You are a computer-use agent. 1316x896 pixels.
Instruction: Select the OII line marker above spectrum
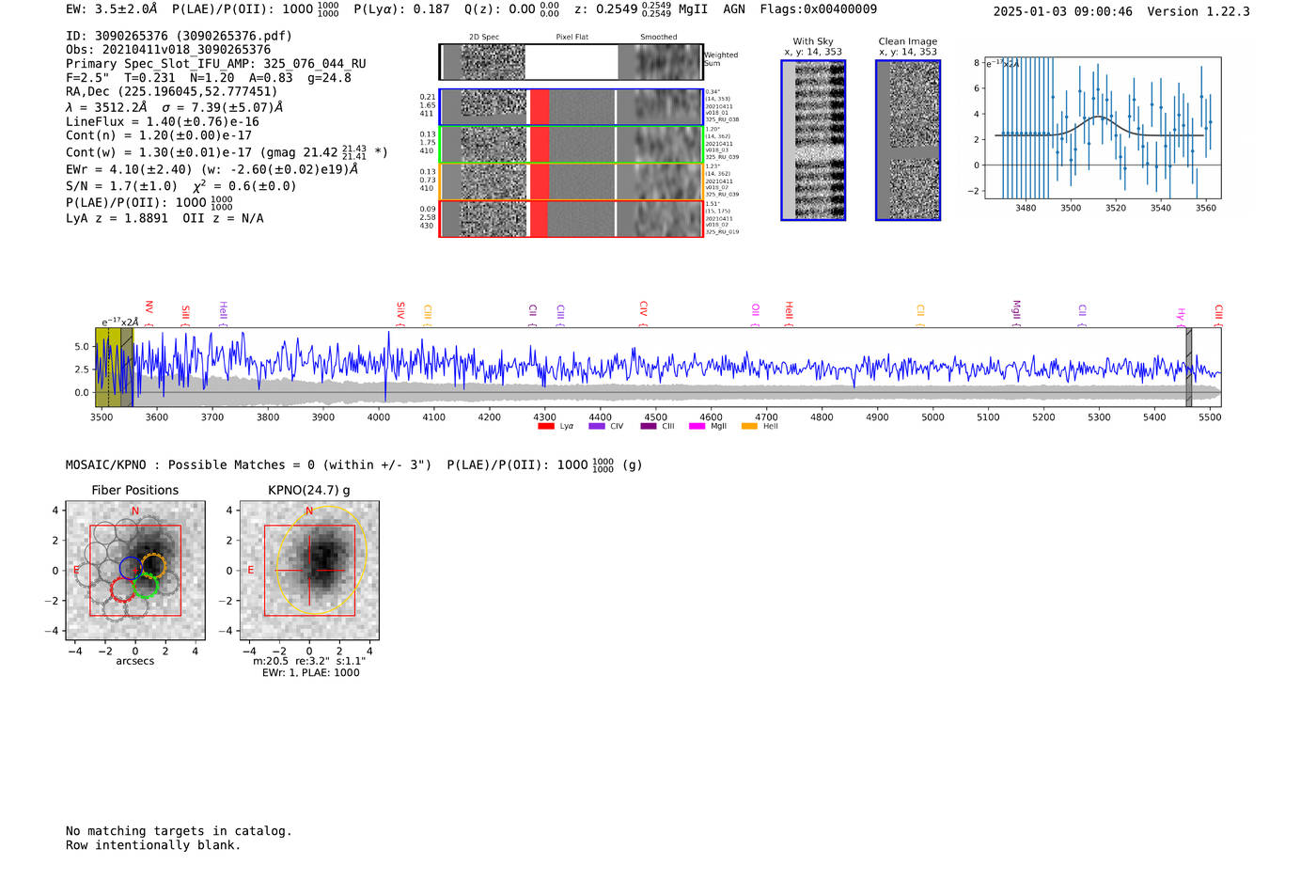tap(755, 315)
